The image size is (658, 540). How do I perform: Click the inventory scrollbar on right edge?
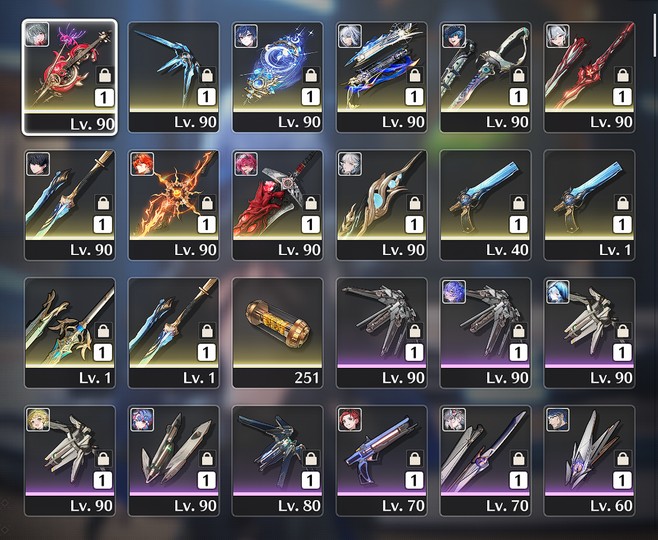tap(655, 36)
